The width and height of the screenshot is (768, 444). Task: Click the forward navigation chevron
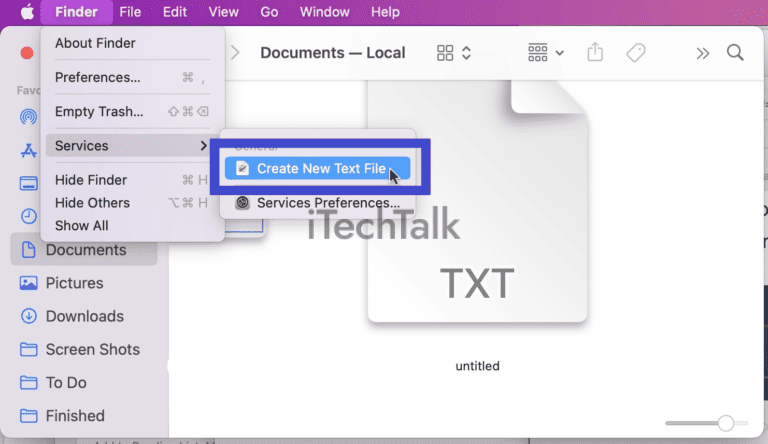(235, 52)
